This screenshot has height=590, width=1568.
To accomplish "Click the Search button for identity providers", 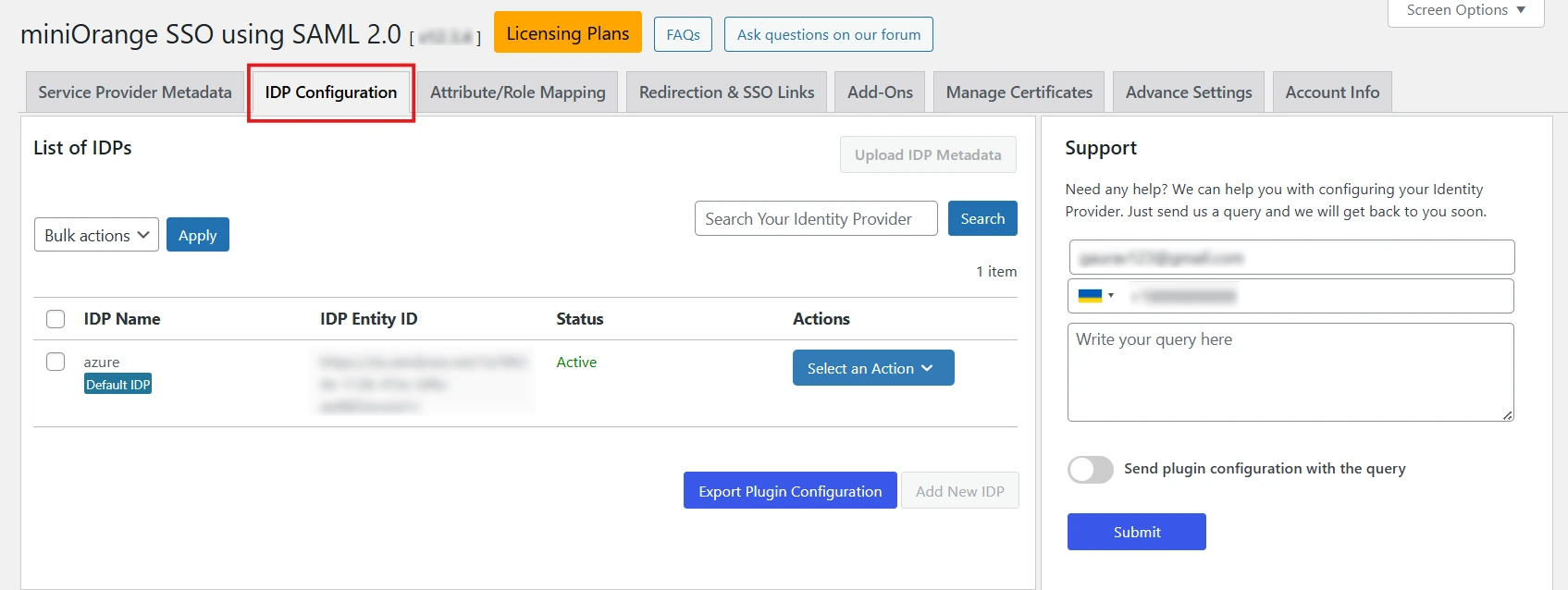I will [x=982, y=218].
